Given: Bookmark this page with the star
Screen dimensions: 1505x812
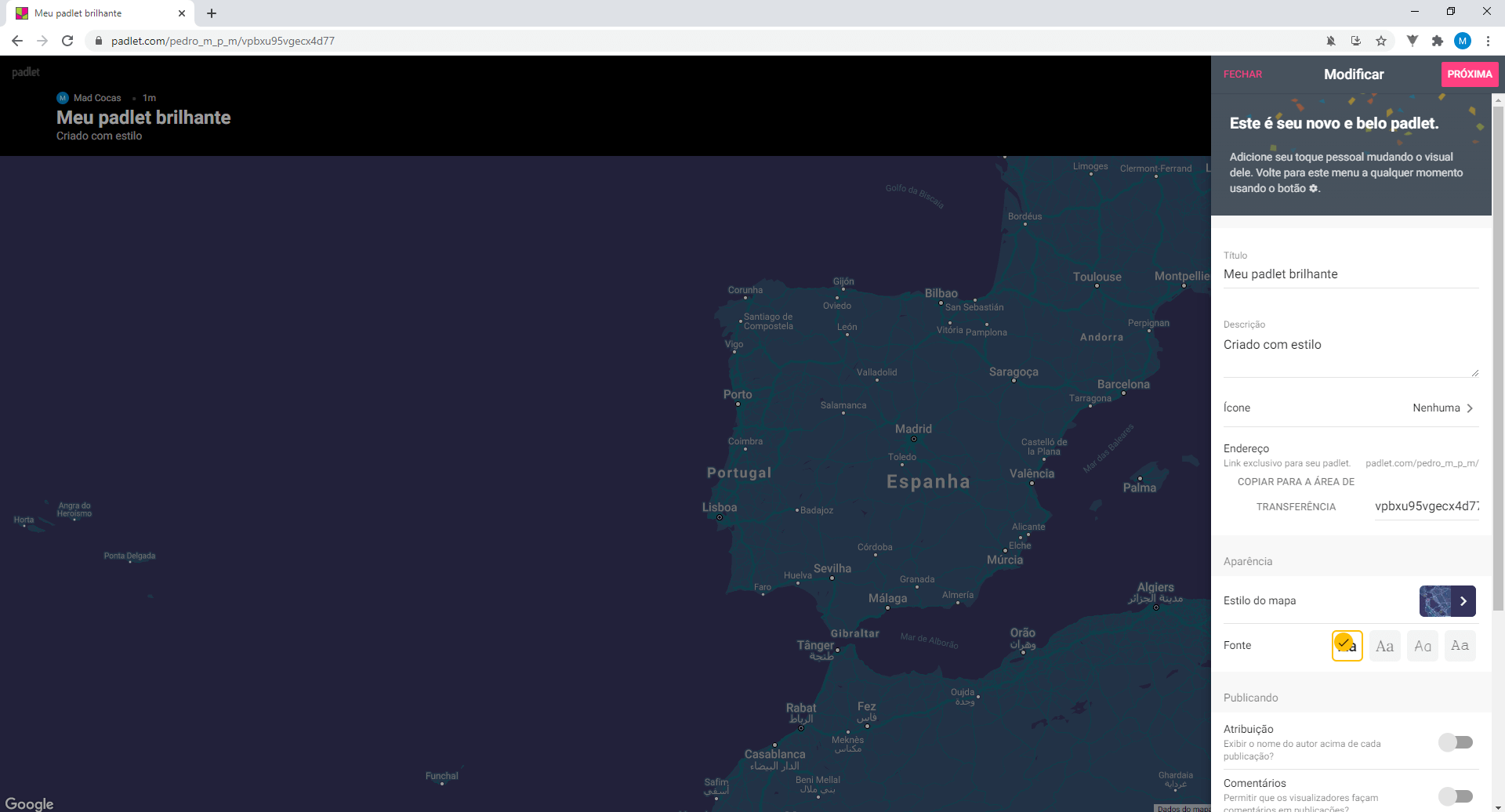Looking at the screenshot, I should coord(1381,41).
